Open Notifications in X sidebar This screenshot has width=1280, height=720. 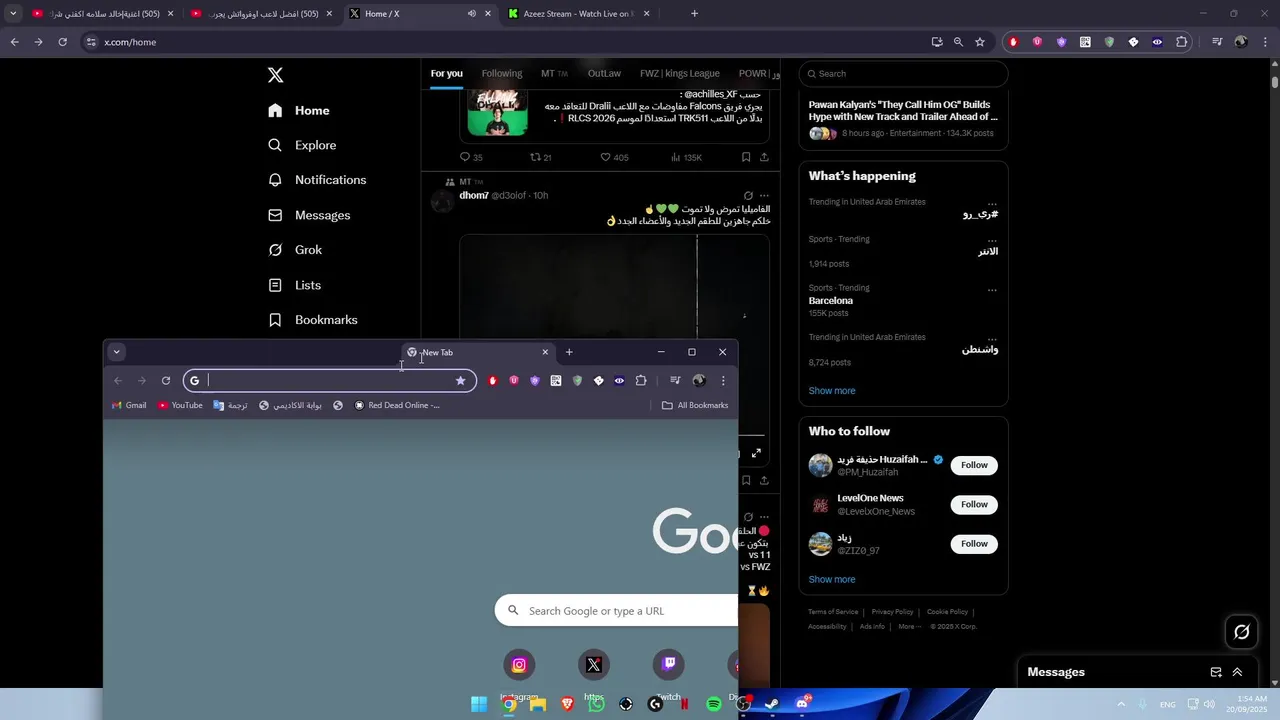[317, 180]
